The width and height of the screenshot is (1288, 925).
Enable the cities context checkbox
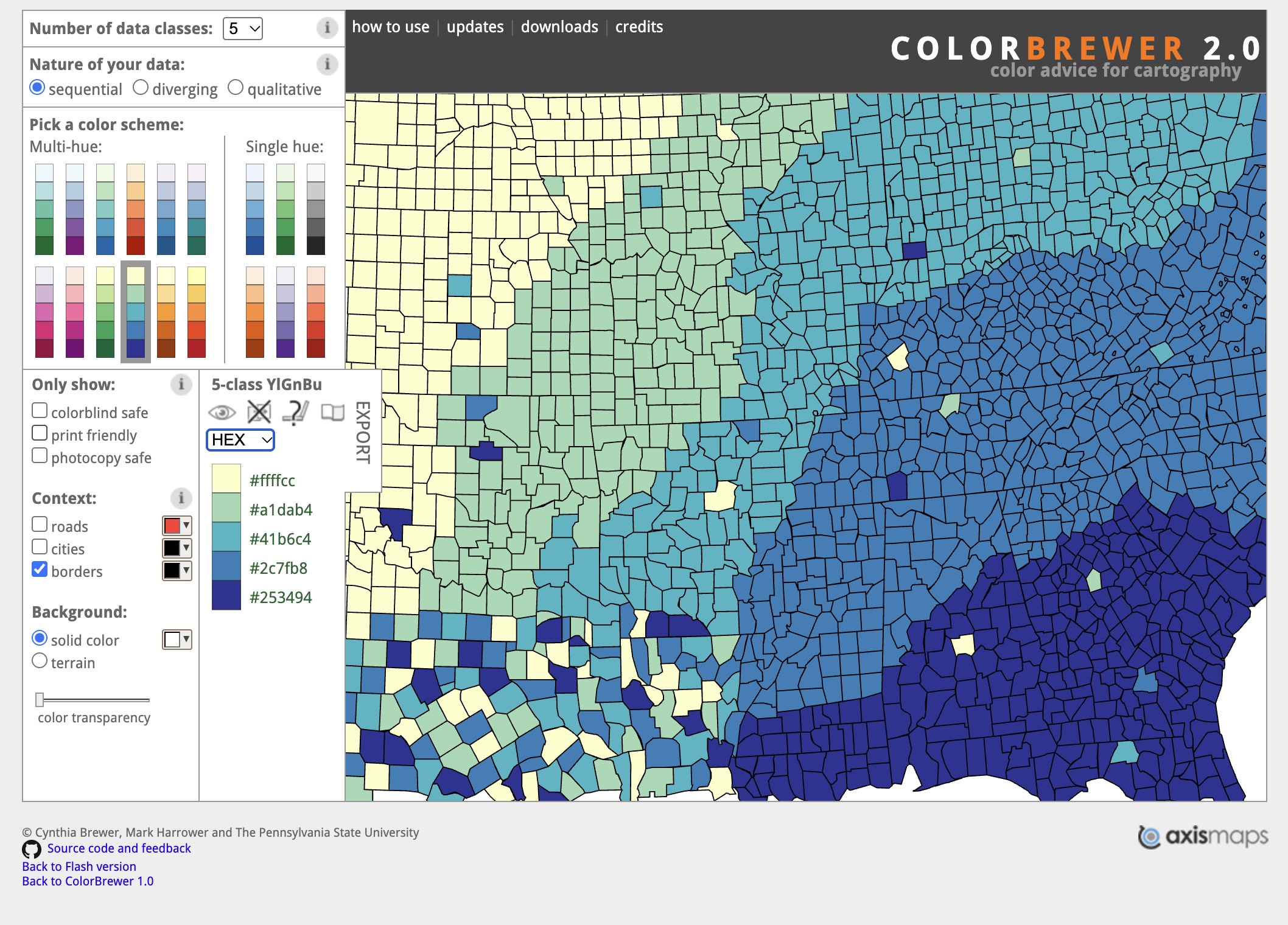tap(40, 547)
